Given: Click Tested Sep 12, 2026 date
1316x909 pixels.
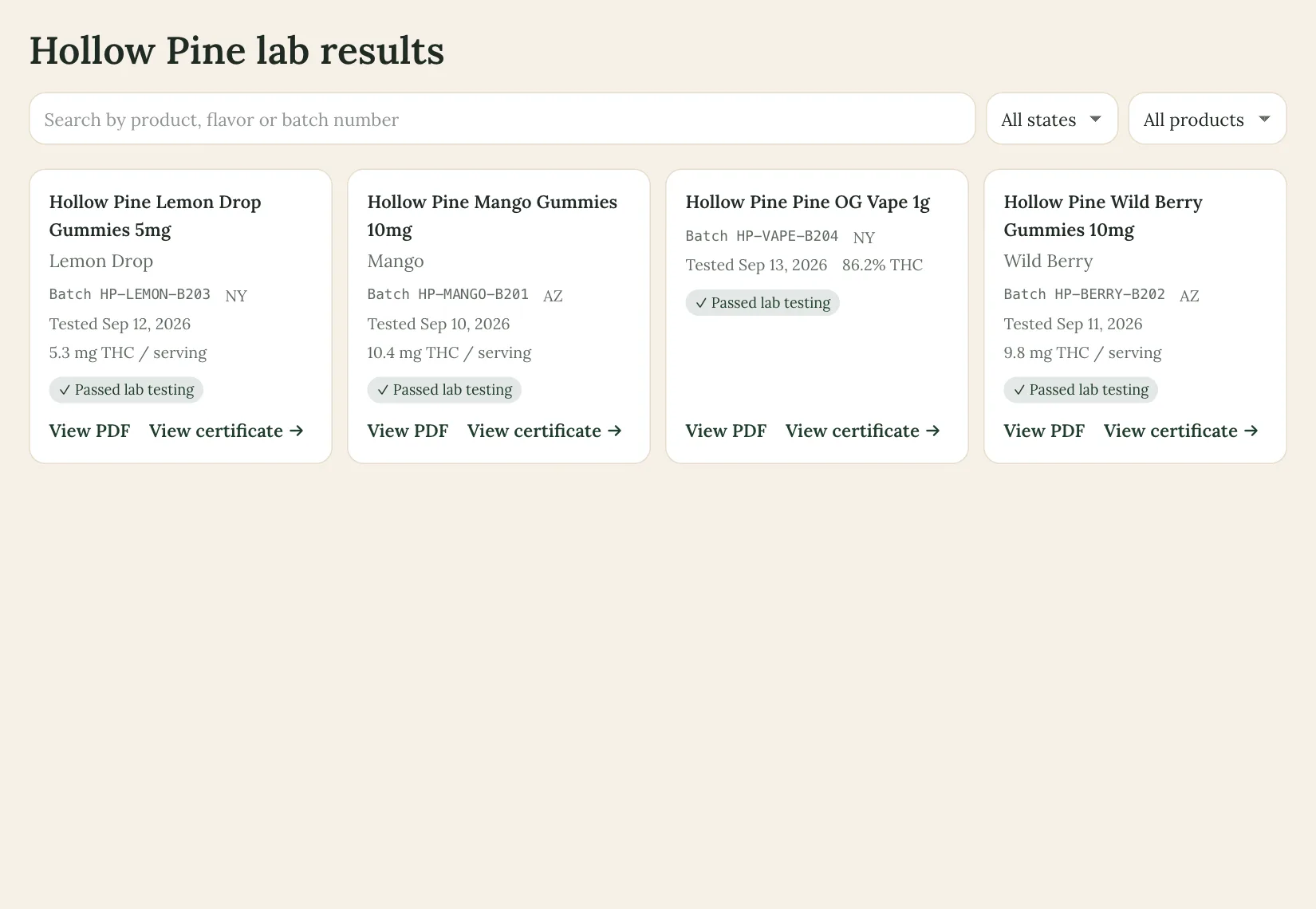Looking at the screenshot, I should (x=120, y=324).
